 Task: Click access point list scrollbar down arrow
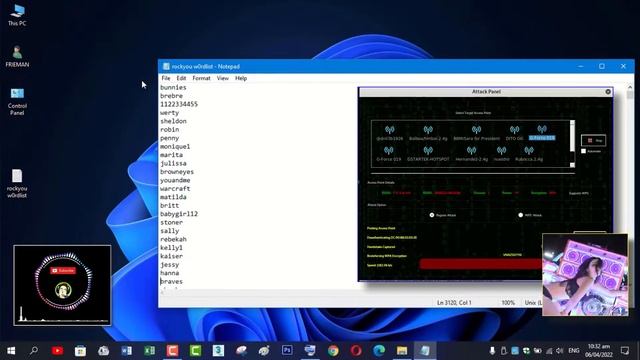[572, 165]
